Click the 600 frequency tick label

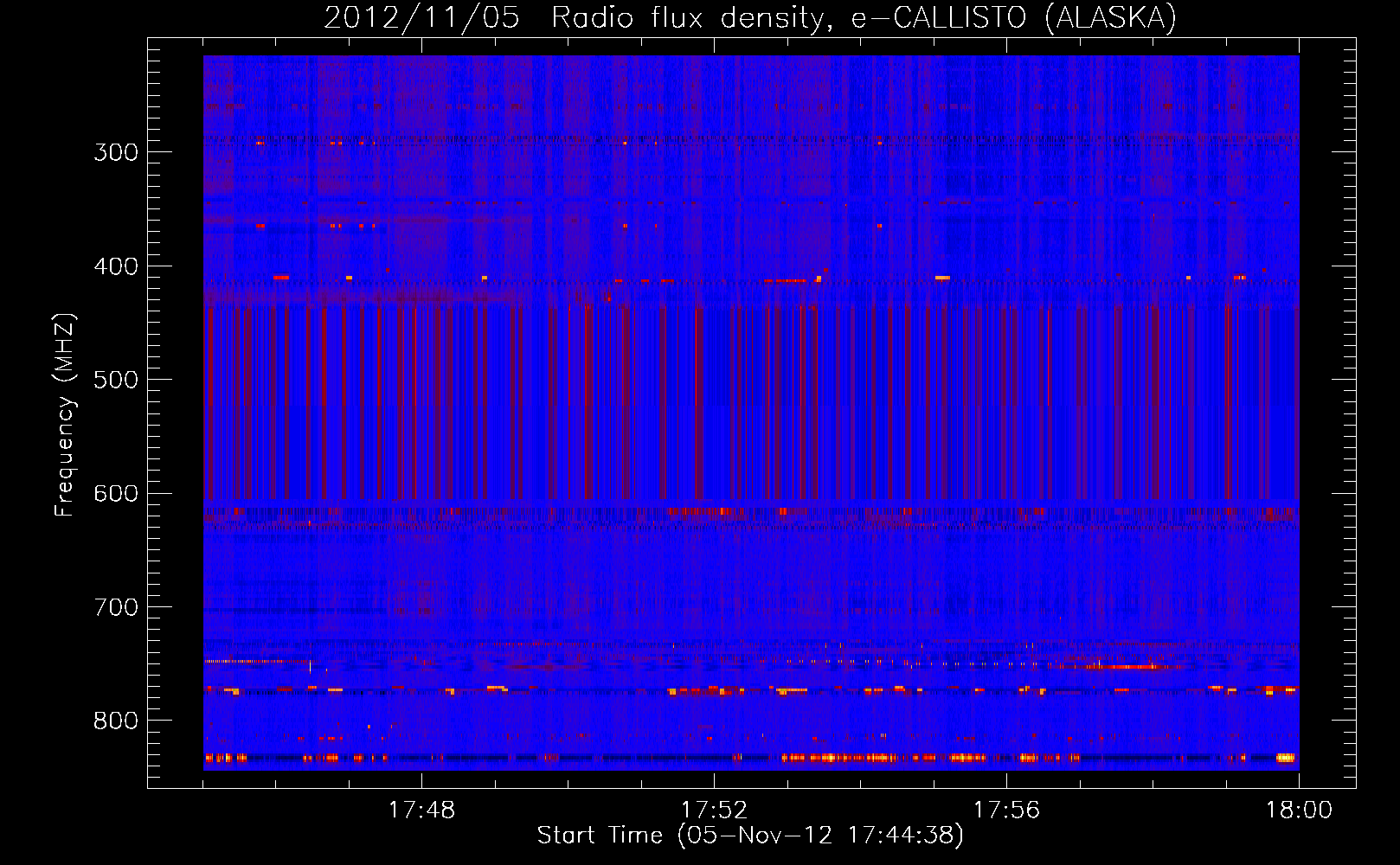point(116,494)
